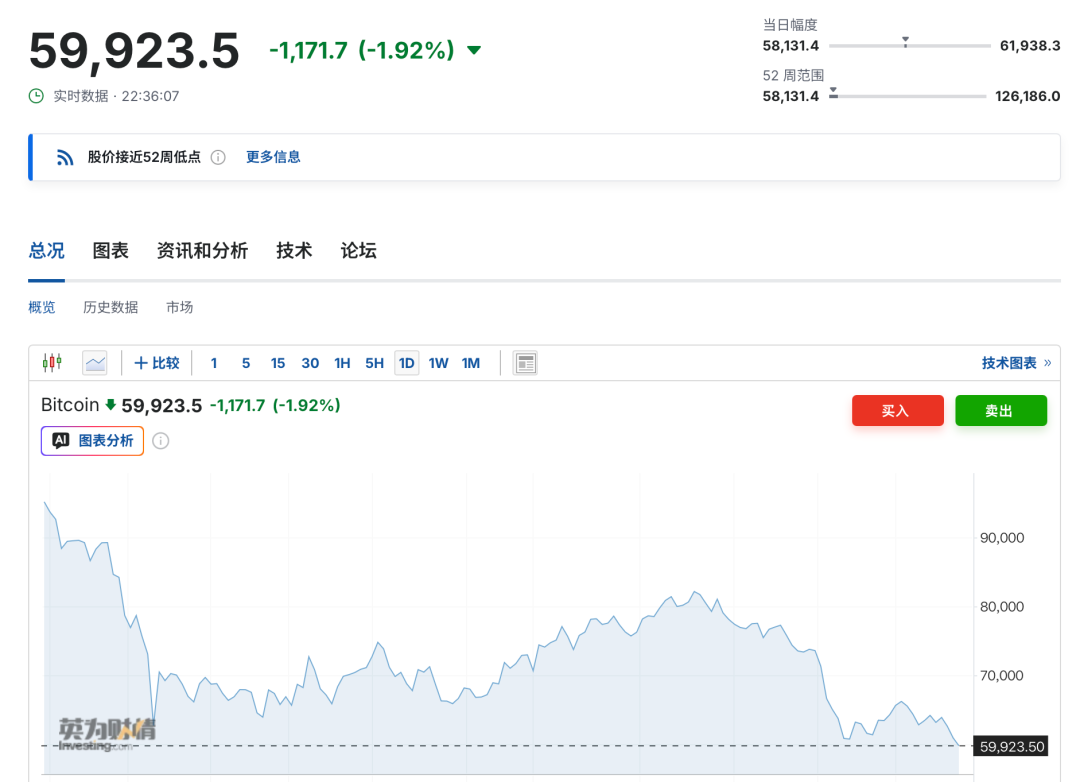
Task: Click the 股价接近52周低点 alert text
Action: [x=144, y=157]
